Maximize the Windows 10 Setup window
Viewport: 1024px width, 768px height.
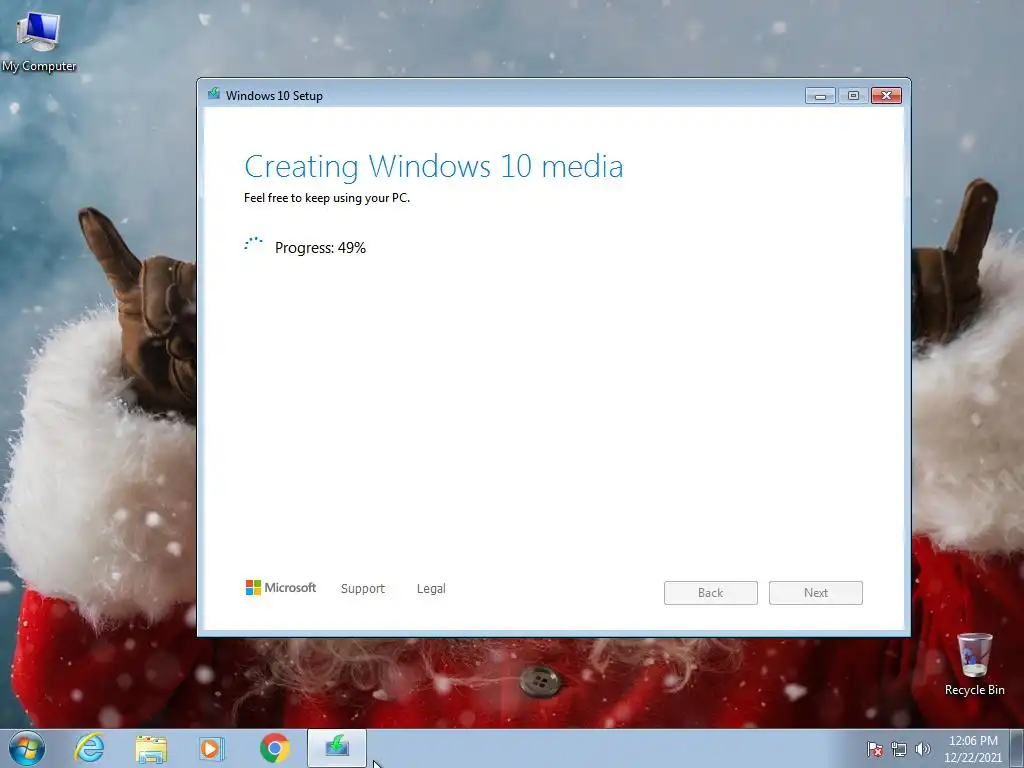click(853, 96)
